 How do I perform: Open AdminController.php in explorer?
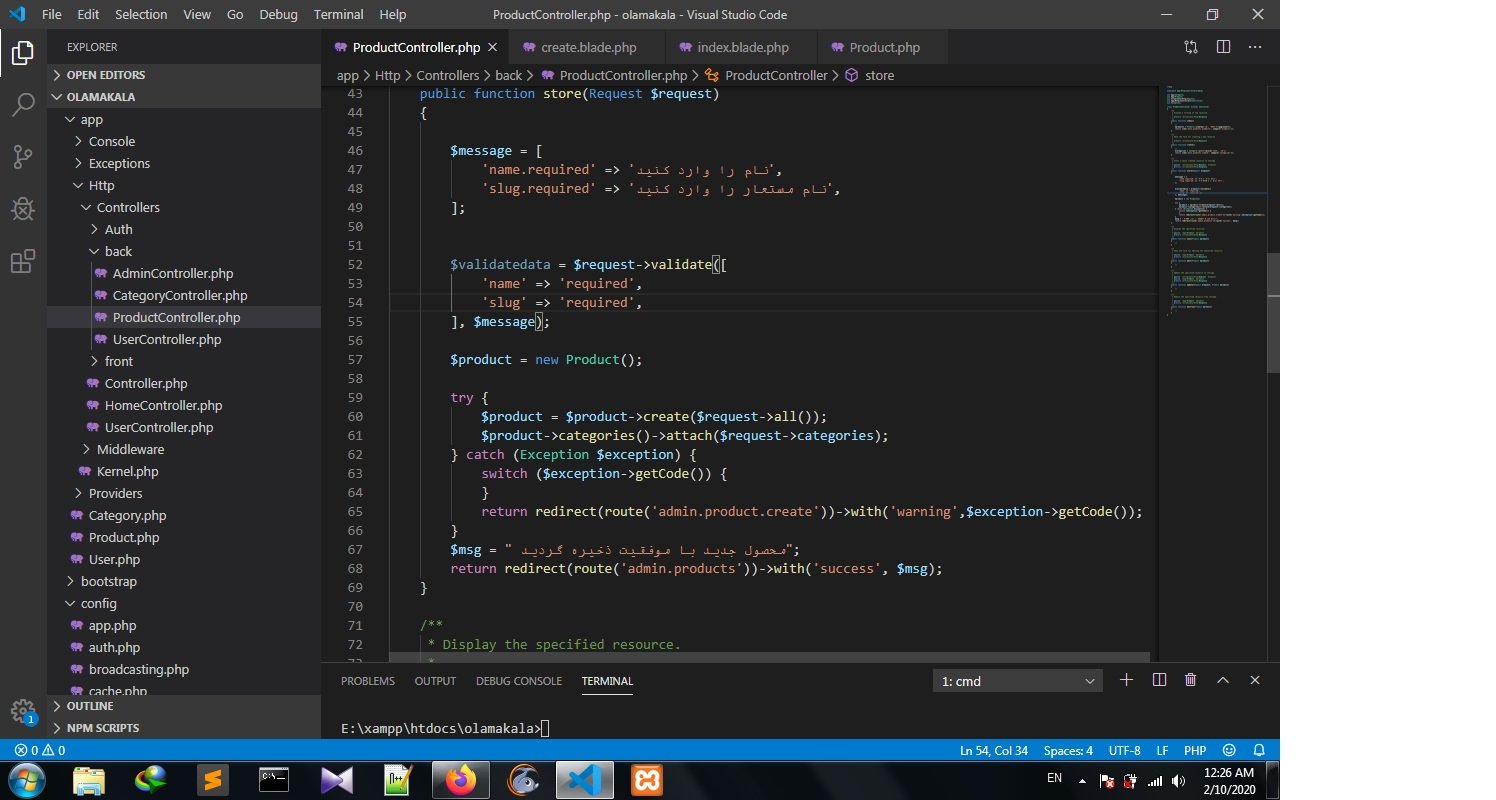tap(184, 273)
